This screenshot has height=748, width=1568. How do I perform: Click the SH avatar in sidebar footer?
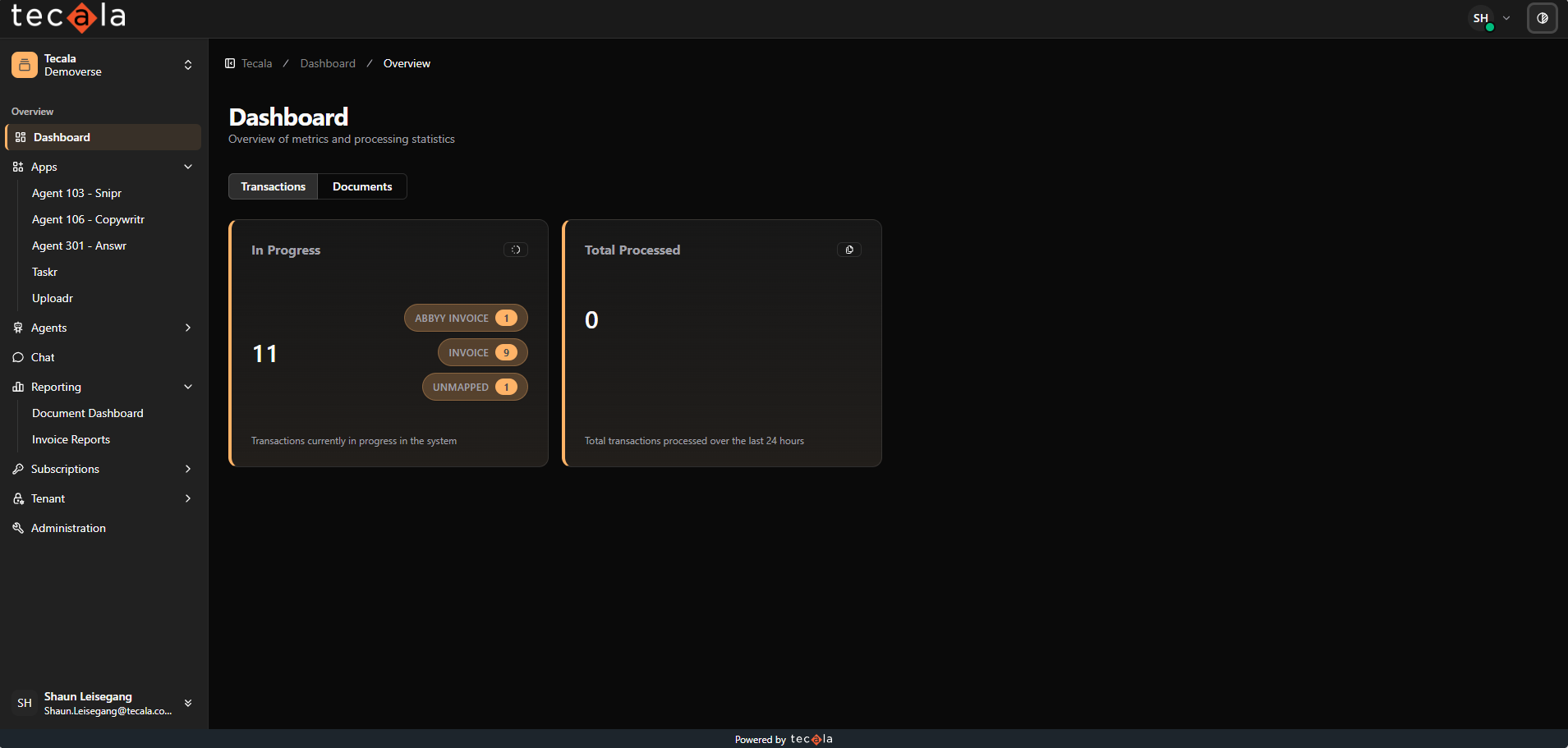pos(25,703)
